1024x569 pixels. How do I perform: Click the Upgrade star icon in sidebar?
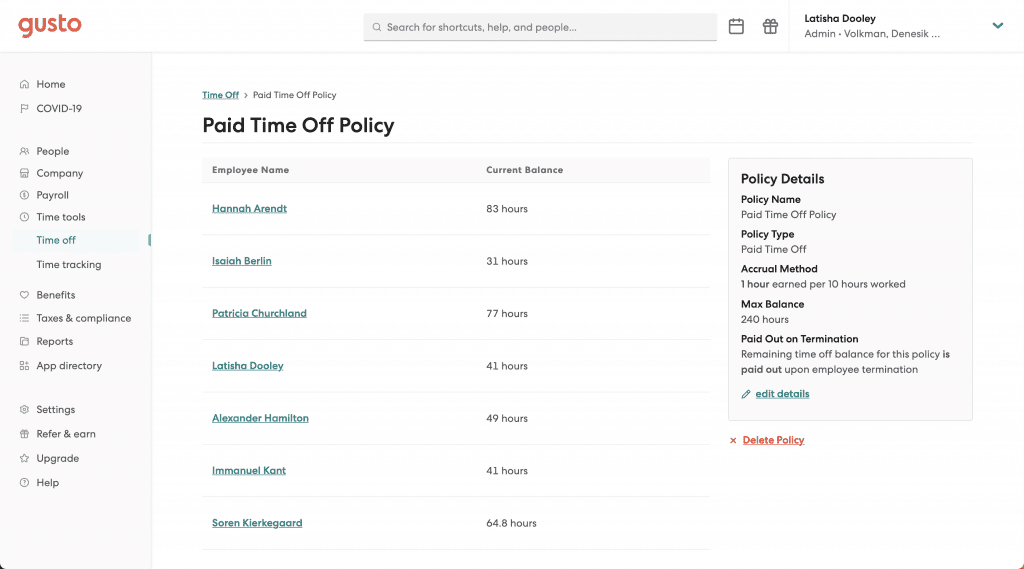coord(24,459)
